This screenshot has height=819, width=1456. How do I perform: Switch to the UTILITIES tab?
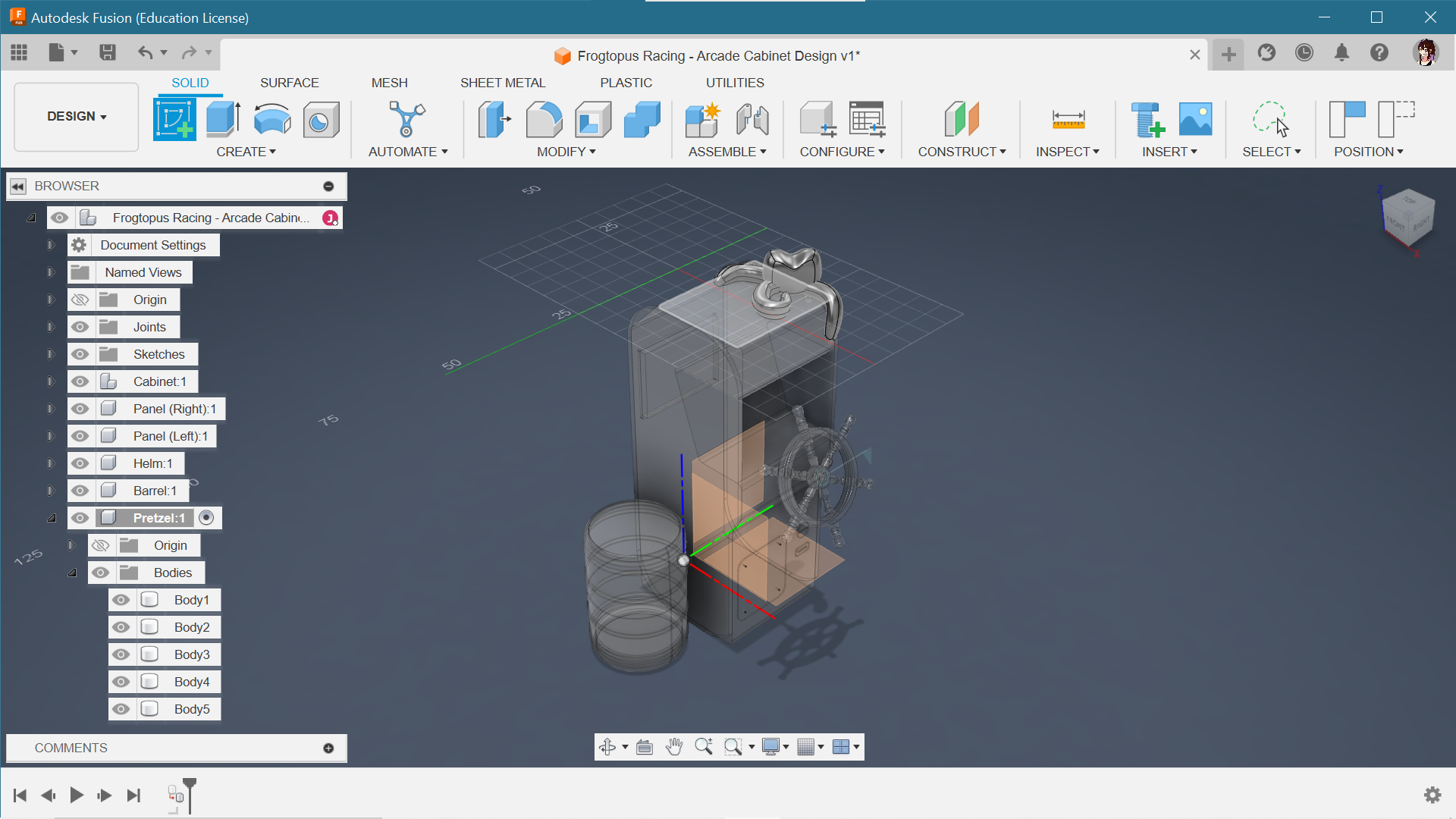[x=735, y=83]
